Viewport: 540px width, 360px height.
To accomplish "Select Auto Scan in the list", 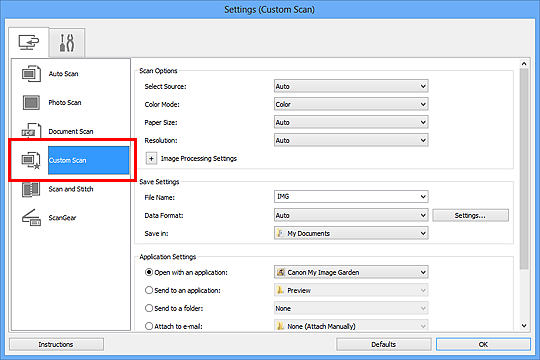I will point(63,74).
